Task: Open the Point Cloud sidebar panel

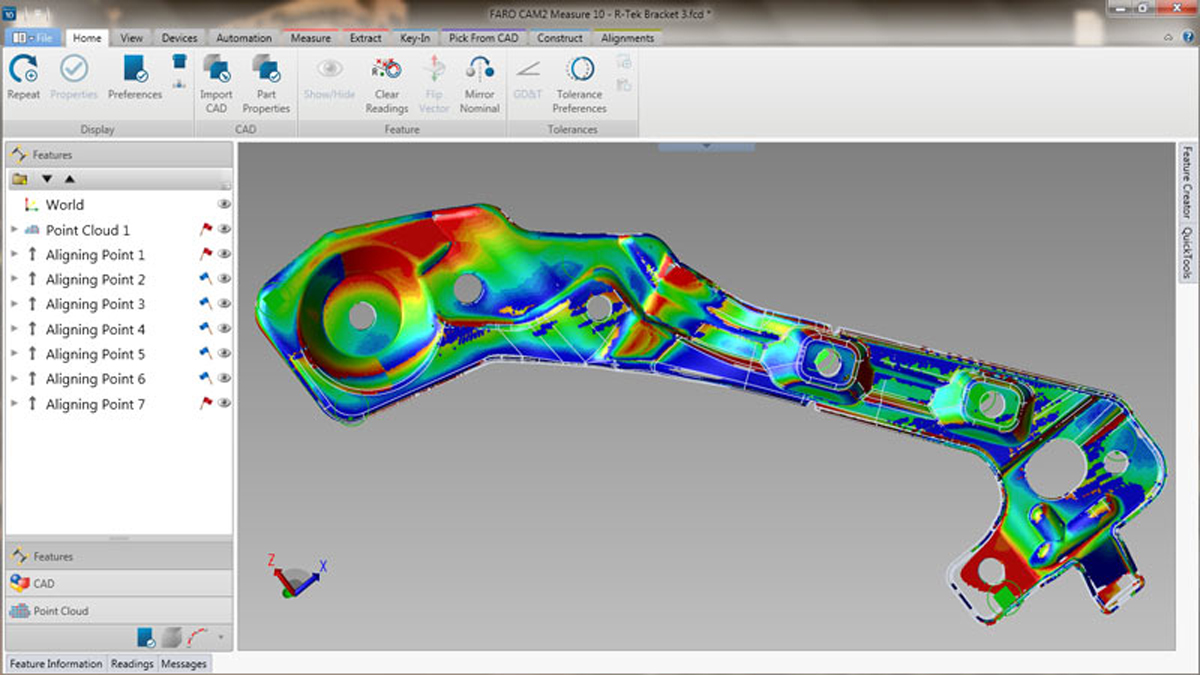Action: (x=61, y=610)
